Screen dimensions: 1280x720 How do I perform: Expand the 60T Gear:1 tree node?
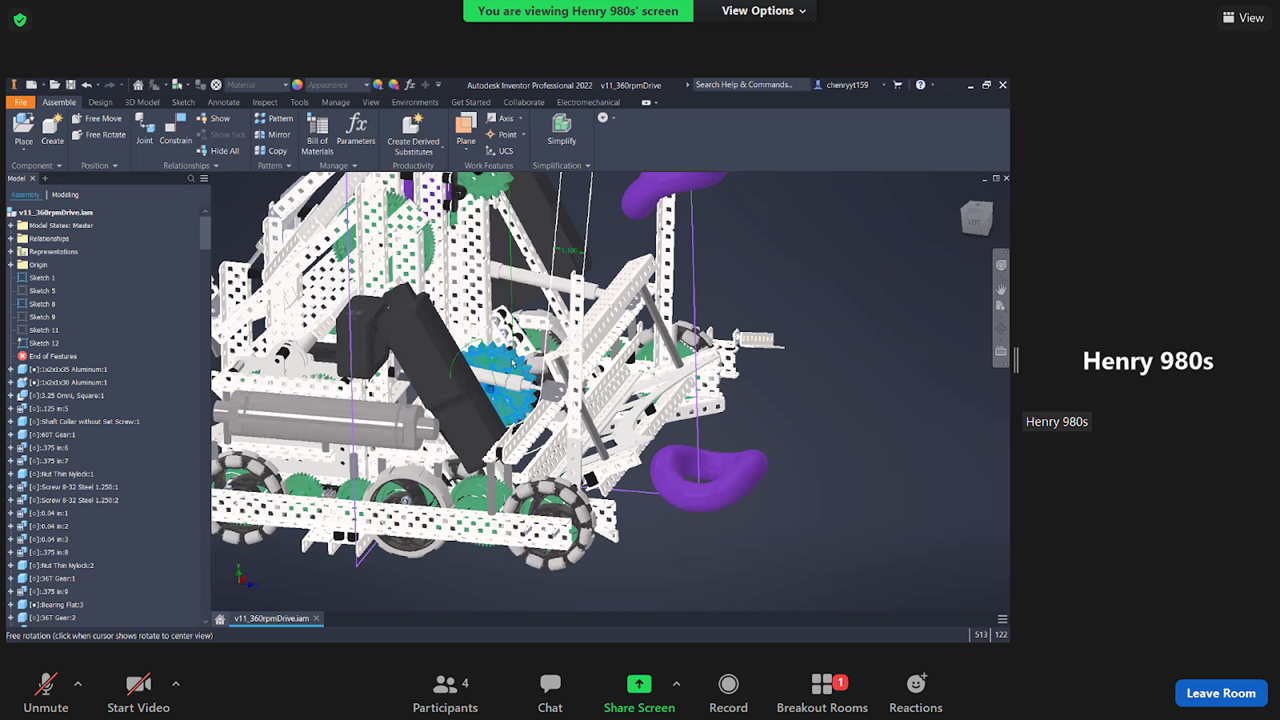pyautogui.click(x=11, y=435)
